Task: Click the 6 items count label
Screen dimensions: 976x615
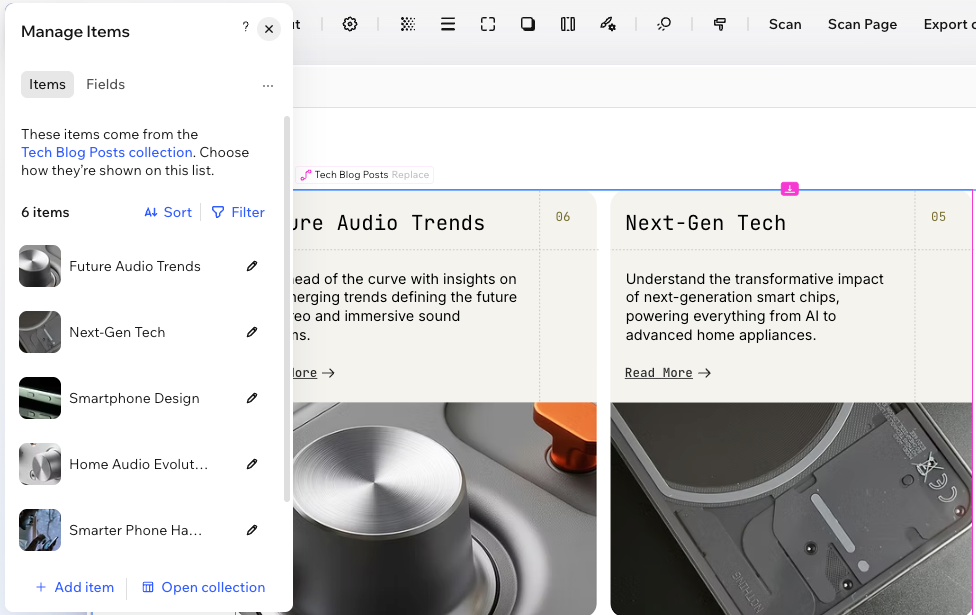Action: coord(45,212)
